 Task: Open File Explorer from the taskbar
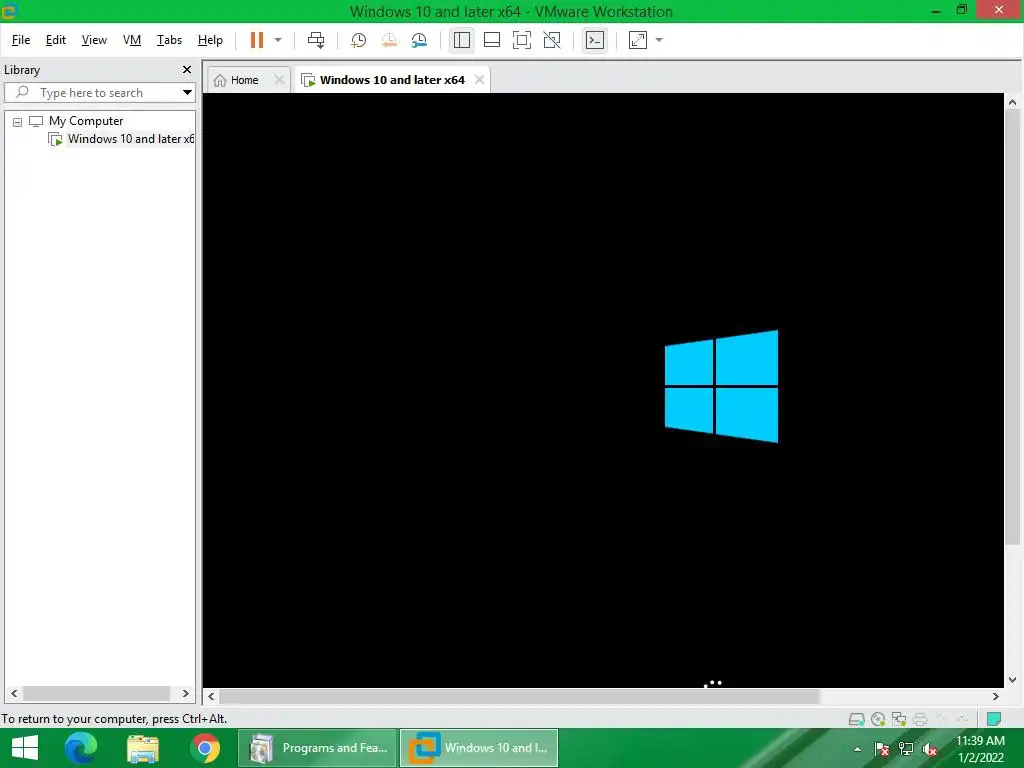[x=143, y=748]
